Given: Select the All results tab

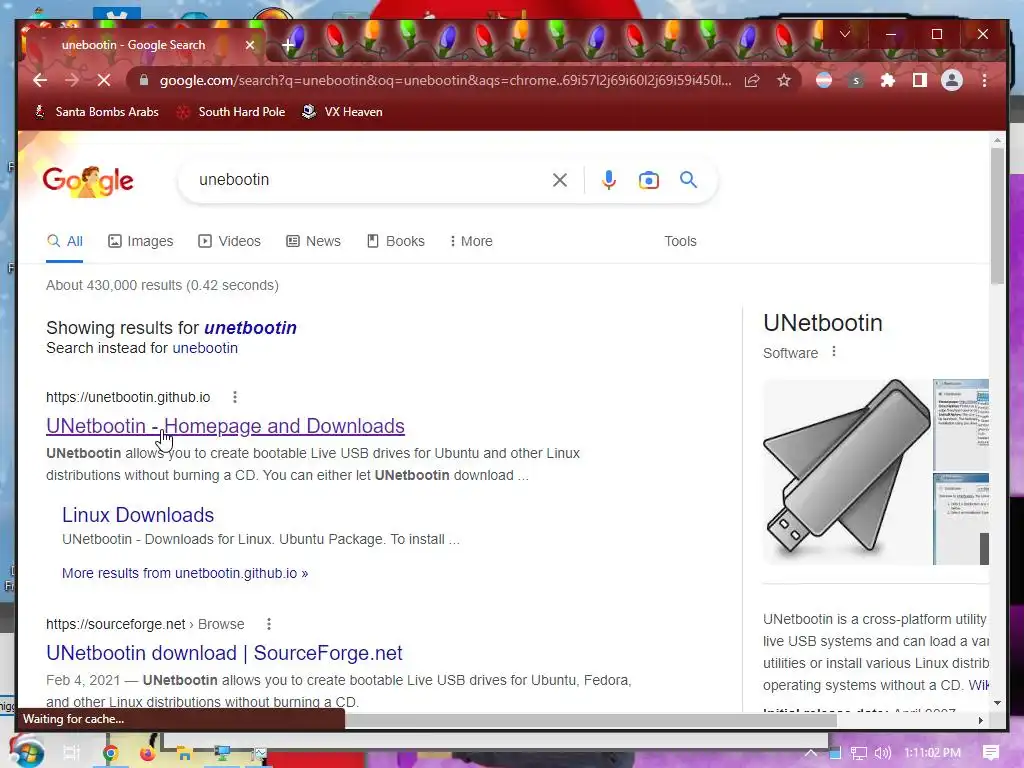Looking at the screenshot, I should coord(65,241).
